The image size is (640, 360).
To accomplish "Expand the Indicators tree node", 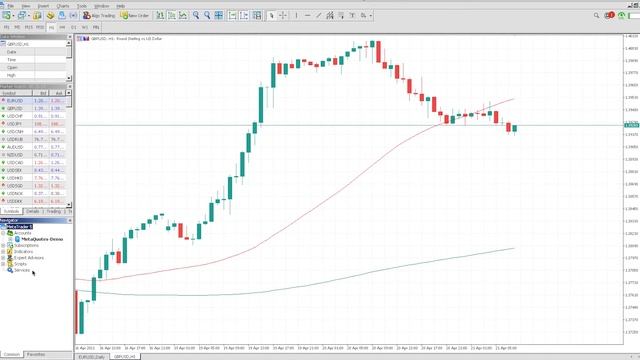I will click(3, 252).
